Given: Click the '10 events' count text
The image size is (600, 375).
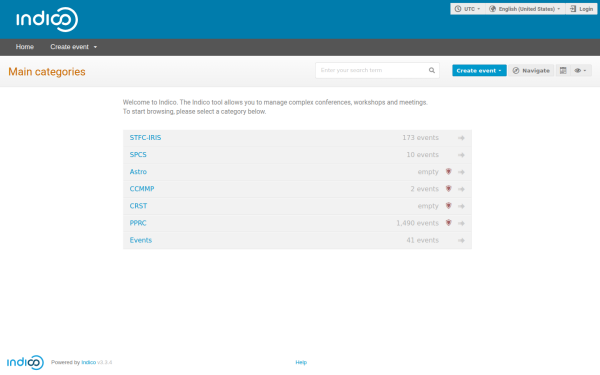Looking at the screenshot, I should [x=422, y=155].
